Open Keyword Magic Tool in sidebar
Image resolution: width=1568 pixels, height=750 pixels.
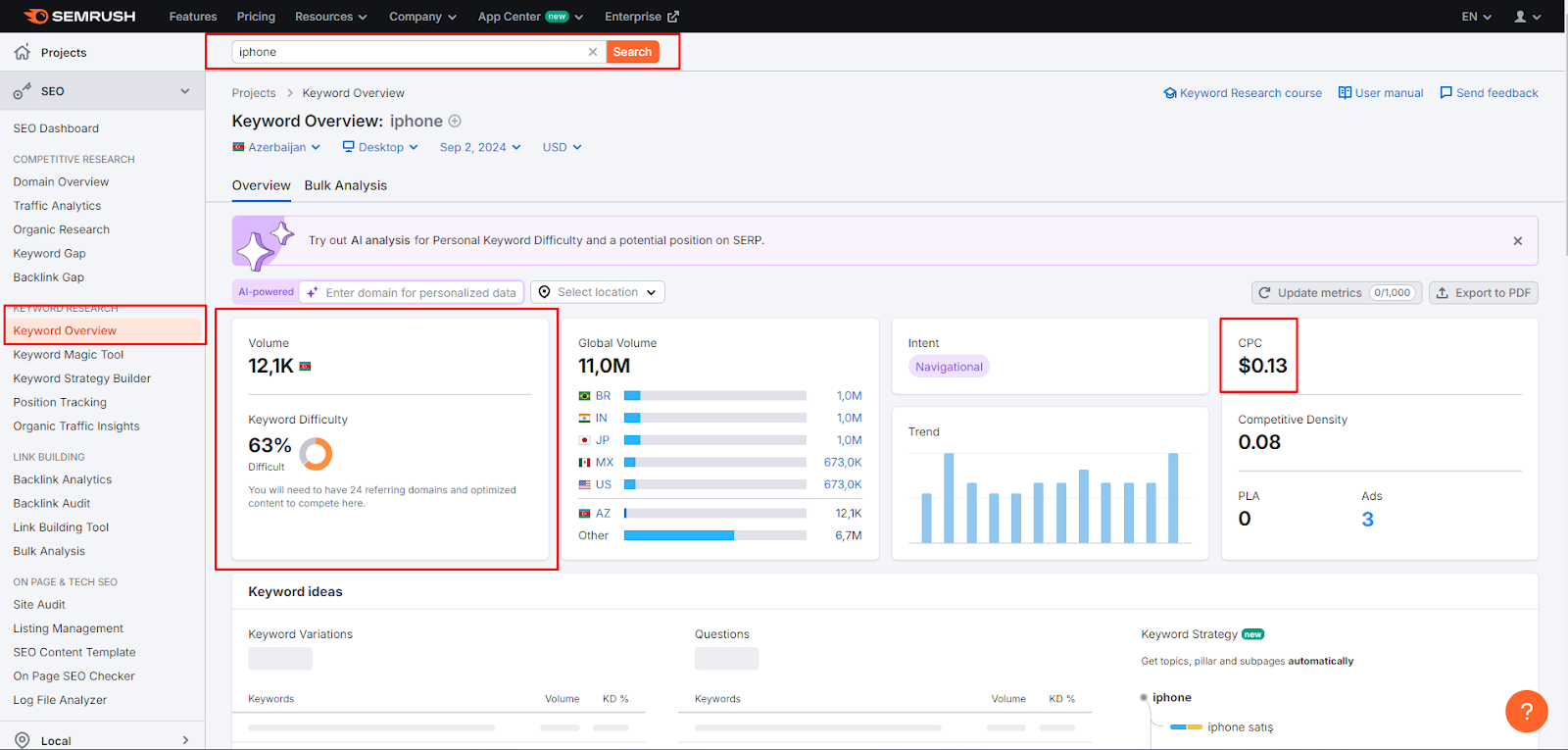coord(69,355)
